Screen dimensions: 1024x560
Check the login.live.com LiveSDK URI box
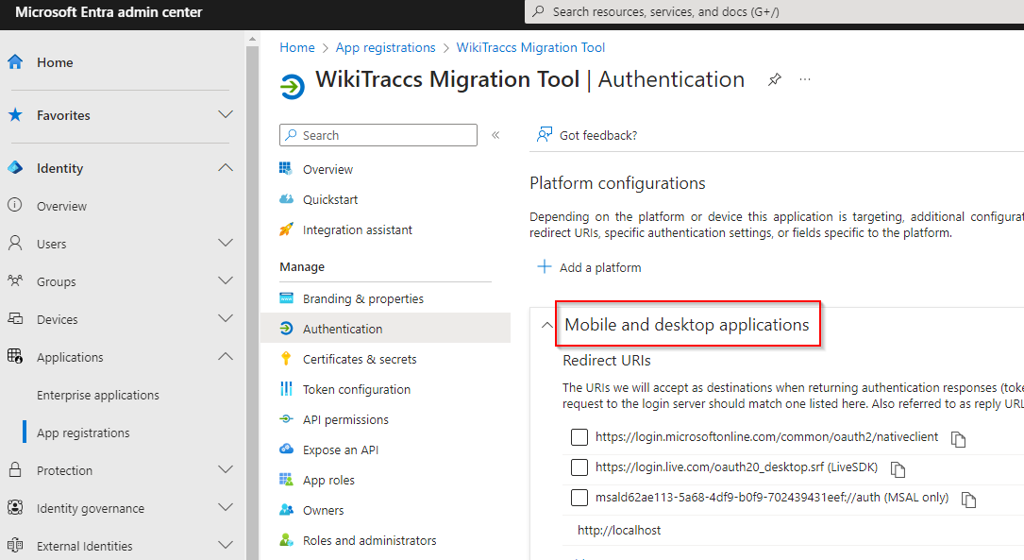[x=579, y=467]
